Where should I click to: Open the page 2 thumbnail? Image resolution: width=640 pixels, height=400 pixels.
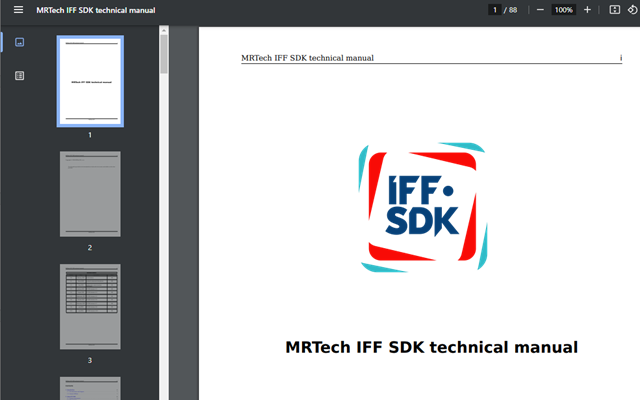pos(90,194)
